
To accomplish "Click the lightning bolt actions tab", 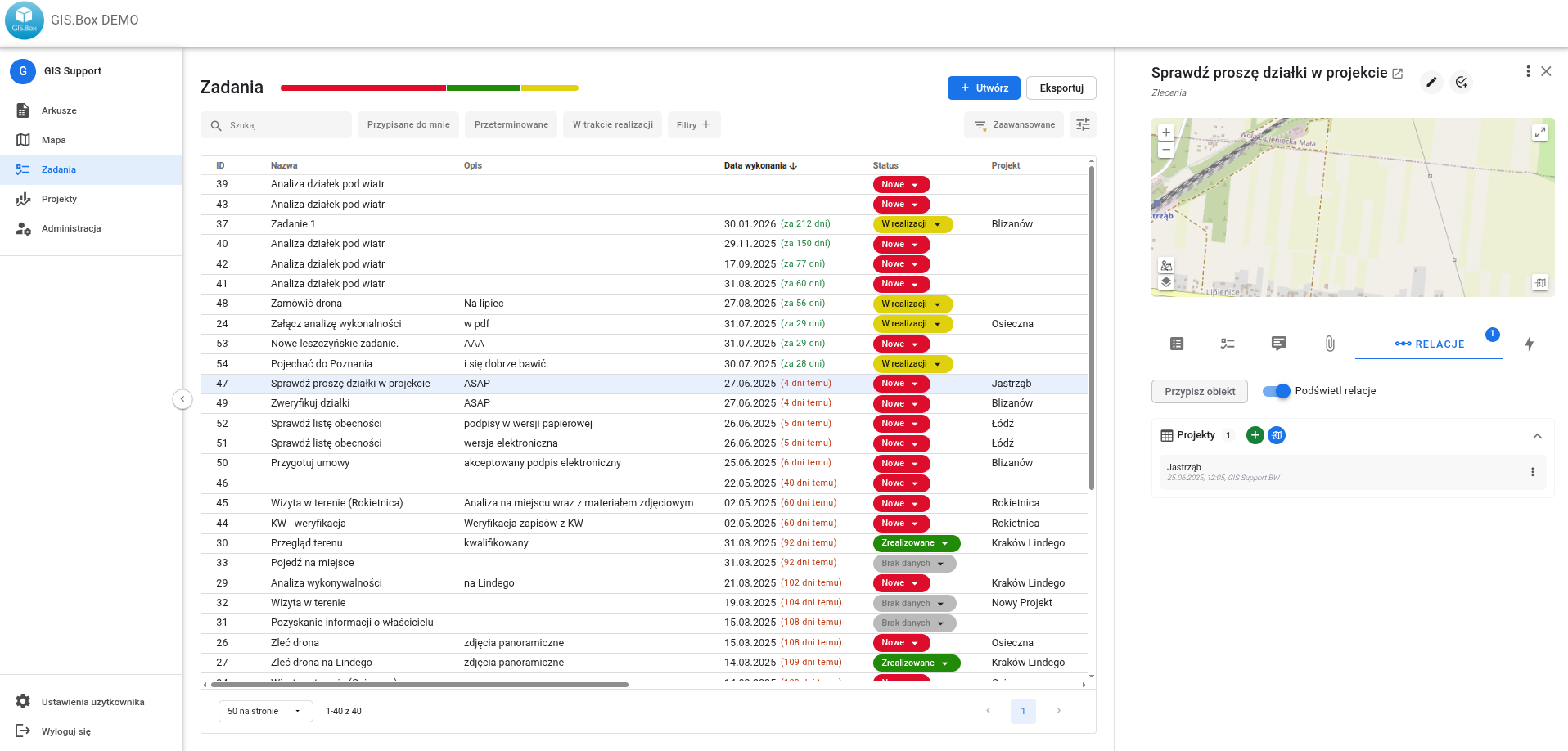I will (x=1529, y=344).
